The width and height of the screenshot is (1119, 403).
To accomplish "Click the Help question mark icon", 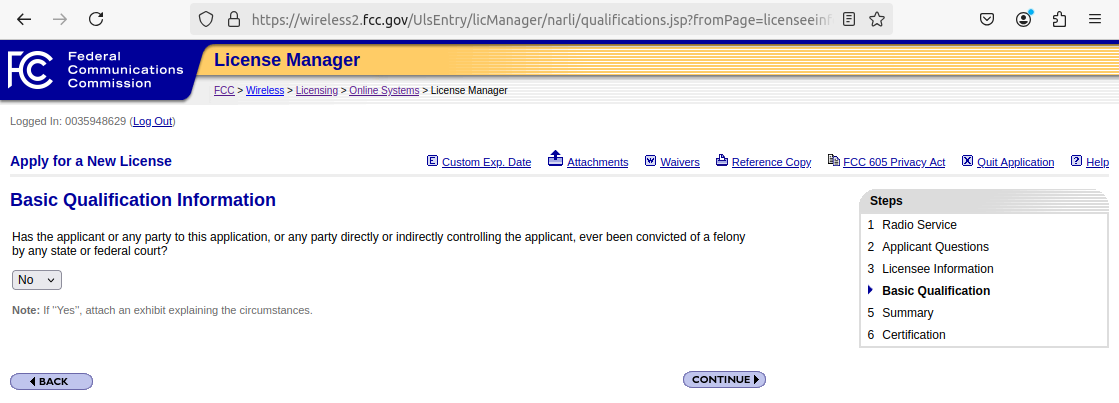I will click(x=1076, y=161).
